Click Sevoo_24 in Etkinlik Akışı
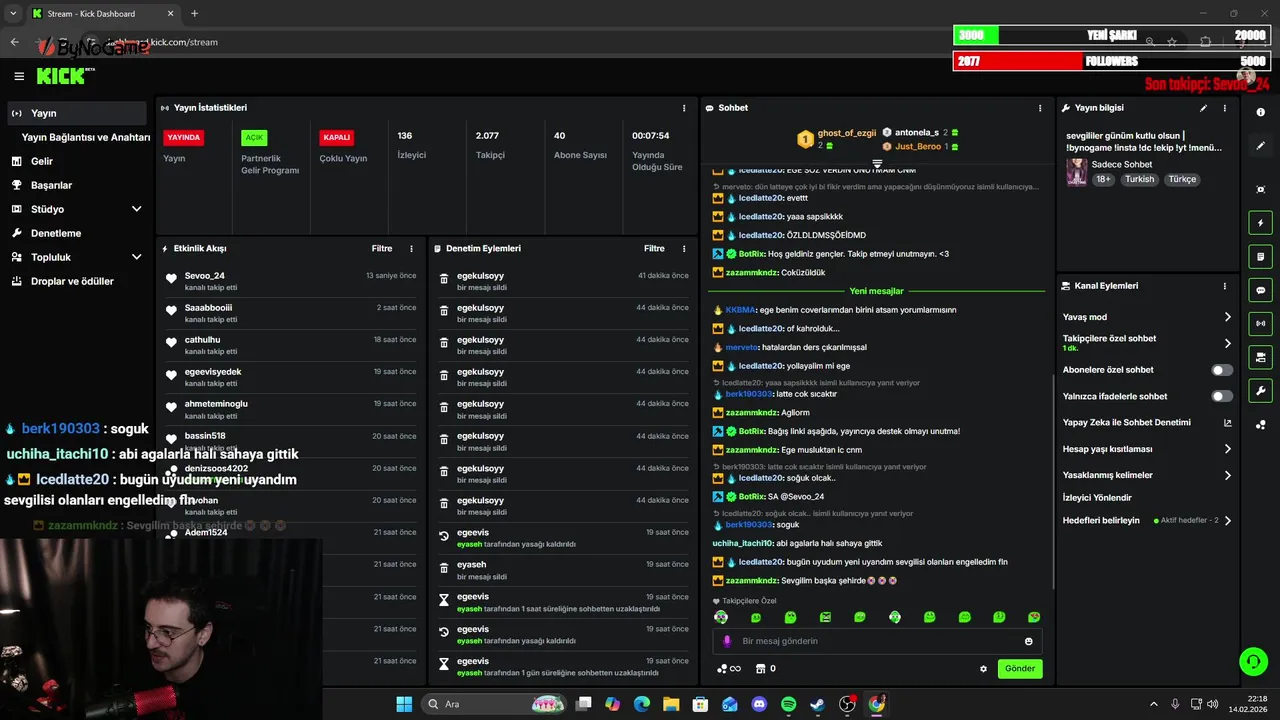Viewport: 1280px width, 720px height. coord(204,276)
